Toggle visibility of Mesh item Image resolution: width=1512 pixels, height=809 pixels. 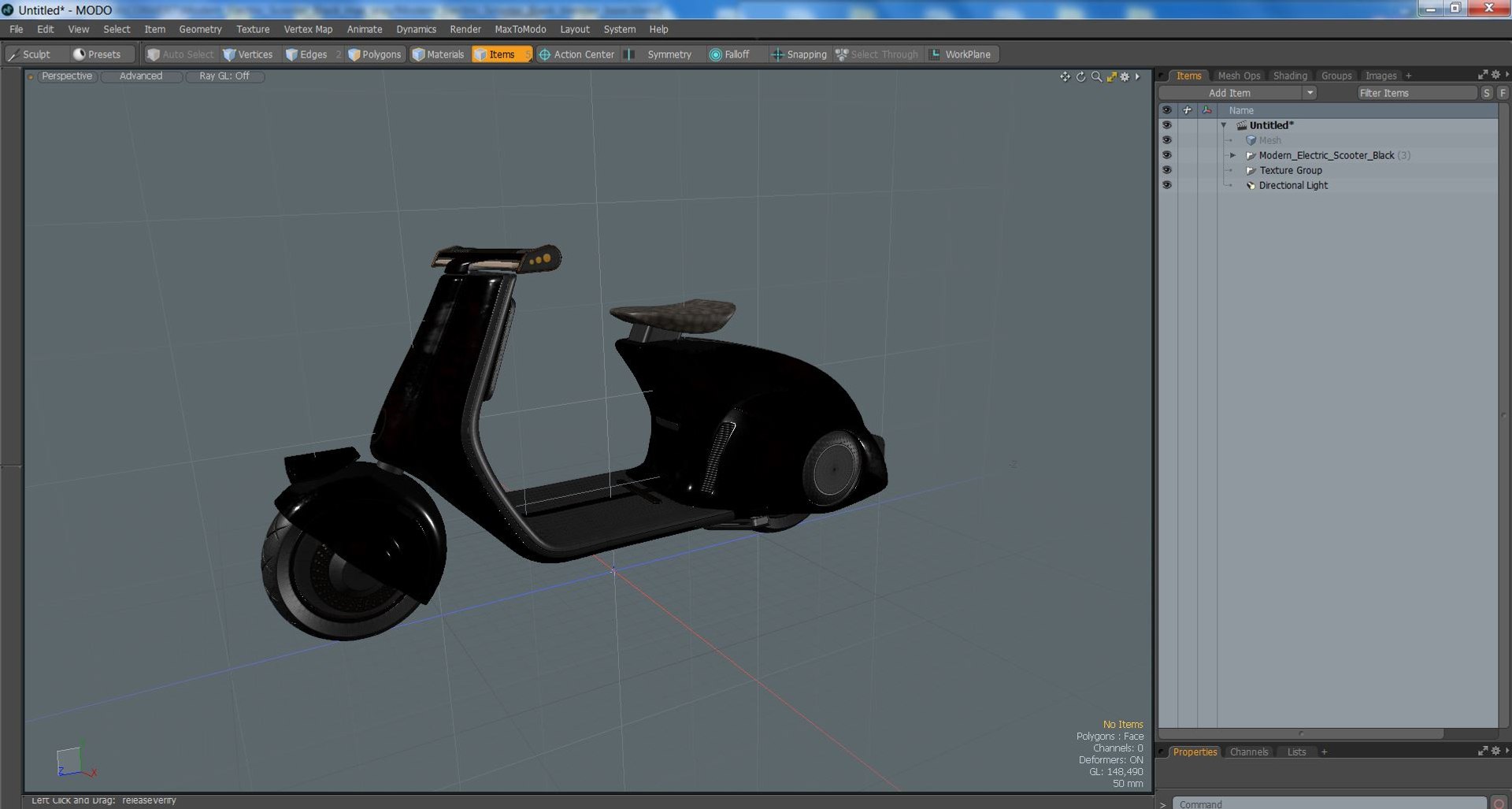tap(1167, 140)
